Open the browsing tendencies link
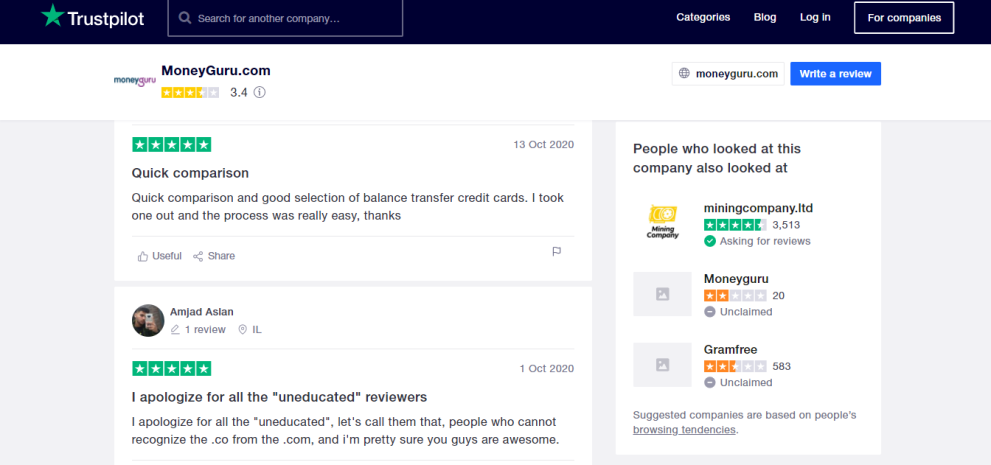The height and width of the screenshot is (465, 991). [684, 430]
